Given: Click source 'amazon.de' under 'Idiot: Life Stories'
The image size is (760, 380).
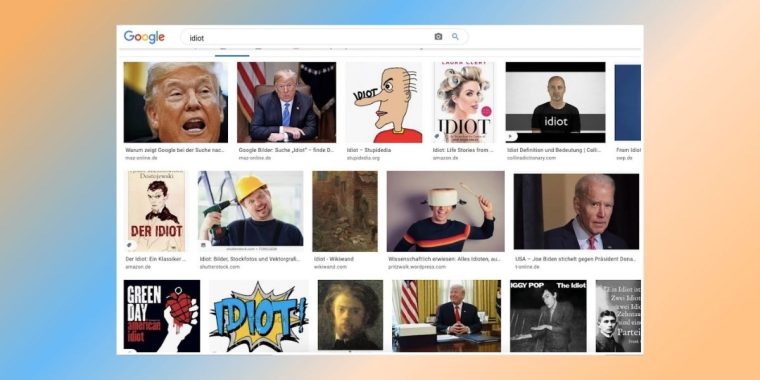Looking at the screenshot, I should 445,158.
